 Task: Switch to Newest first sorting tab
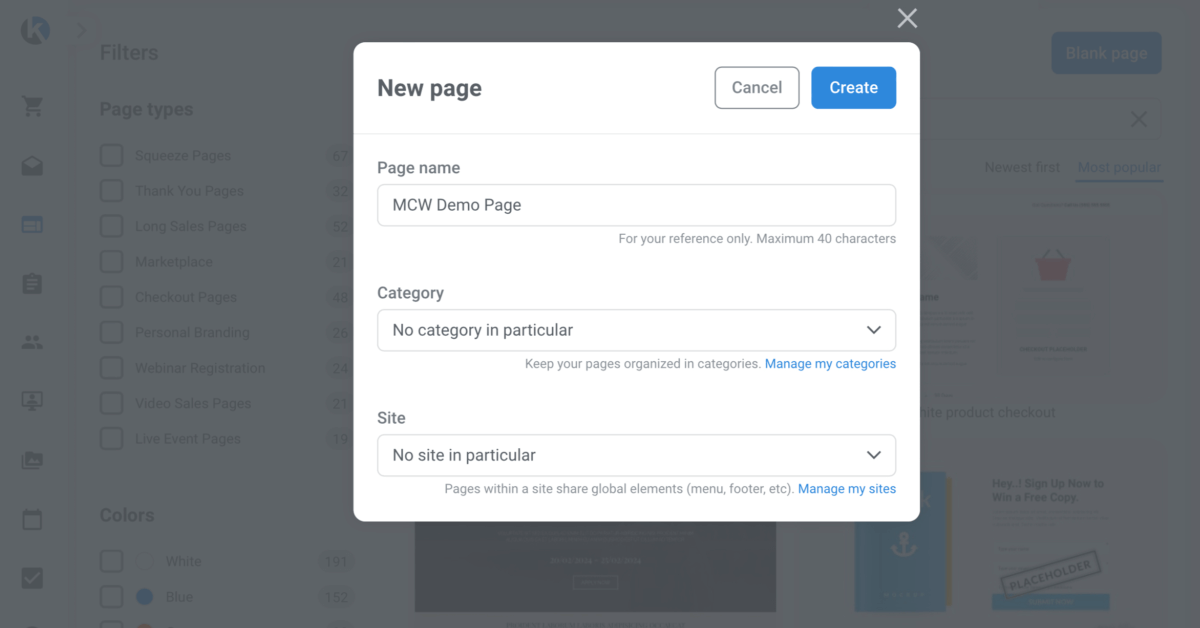pyautogui.click(x=1021, y=167)
